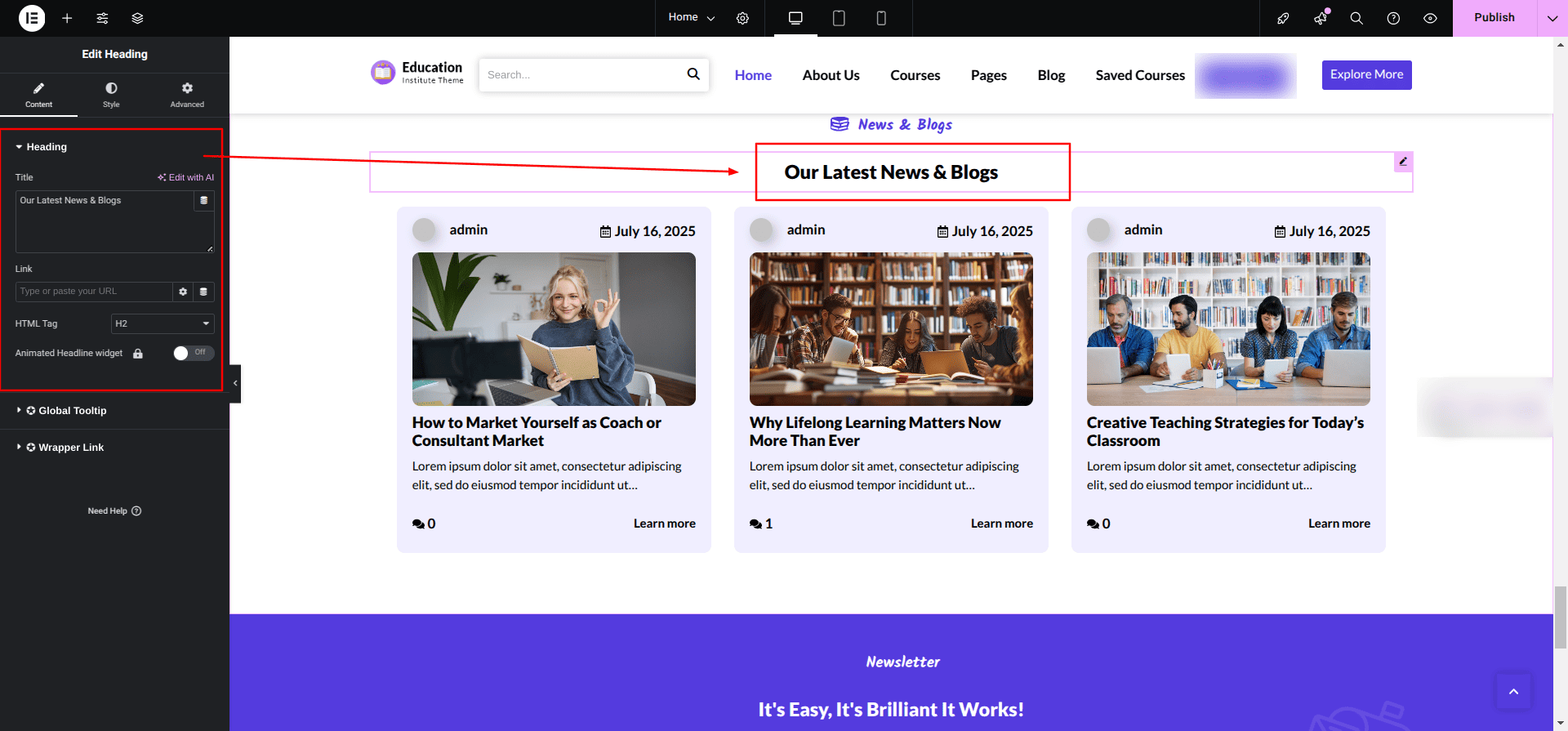
Task: Open Blog menu item
Action: click(1051, 75)
